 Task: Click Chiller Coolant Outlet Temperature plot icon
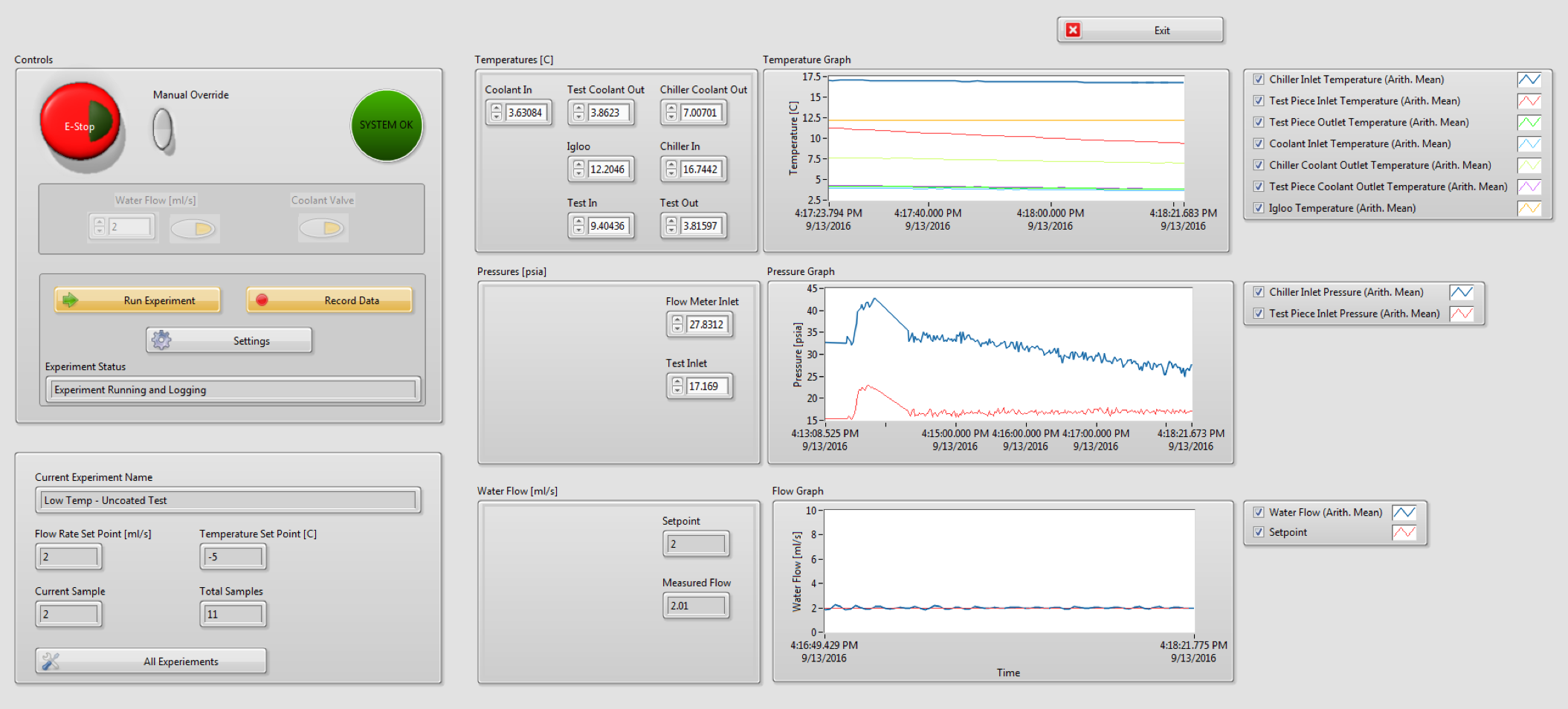(x=1529, y=166)
